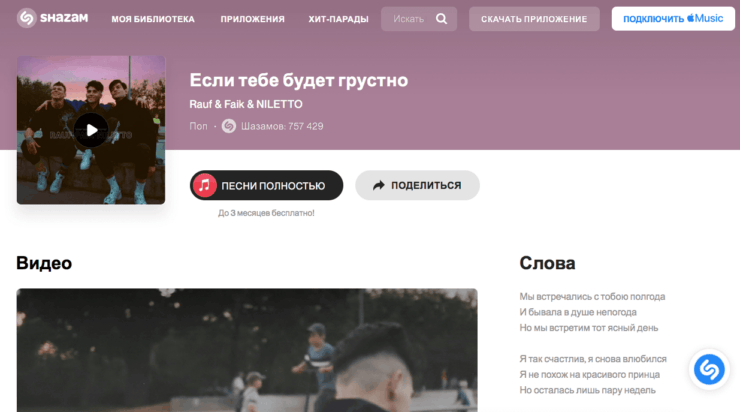Click the Поп genre label
This screenshot has width=740, height=412.
(x=198, y=126)
